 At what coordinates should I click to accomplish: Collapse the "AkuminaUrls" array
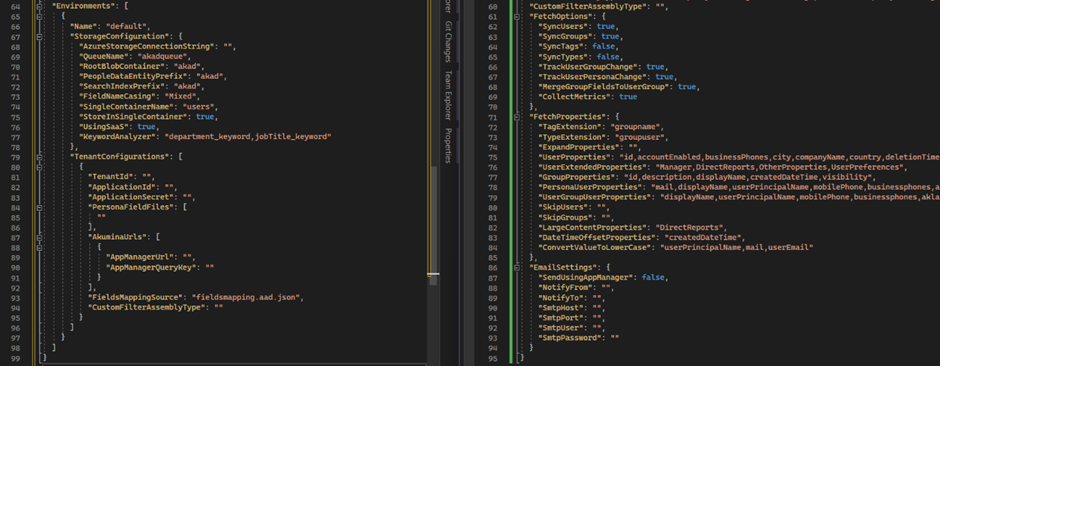pyautogui.click(x=39, y=237)
